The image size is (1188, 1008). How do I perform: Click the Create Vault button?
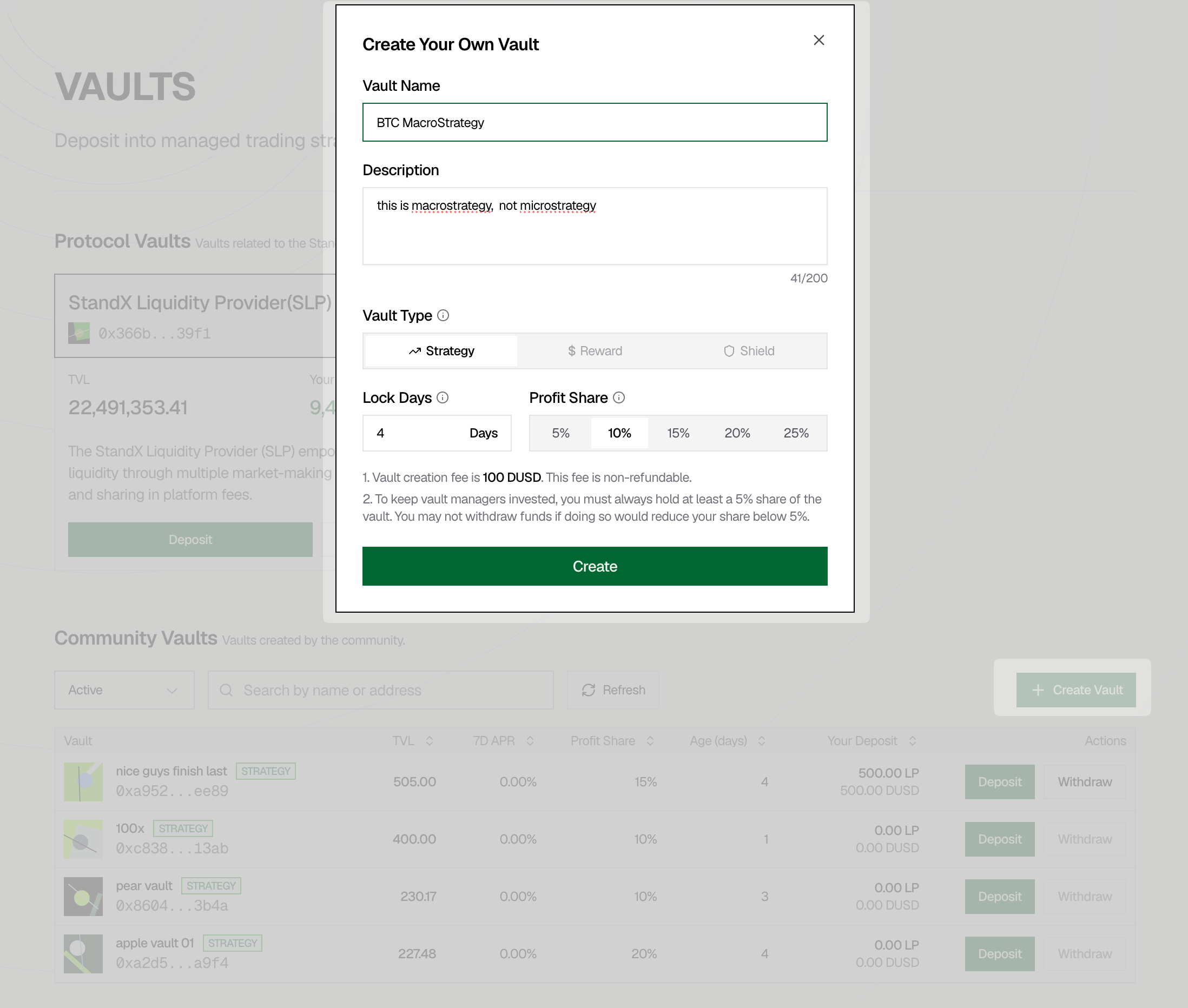(x=1076, y=690)
